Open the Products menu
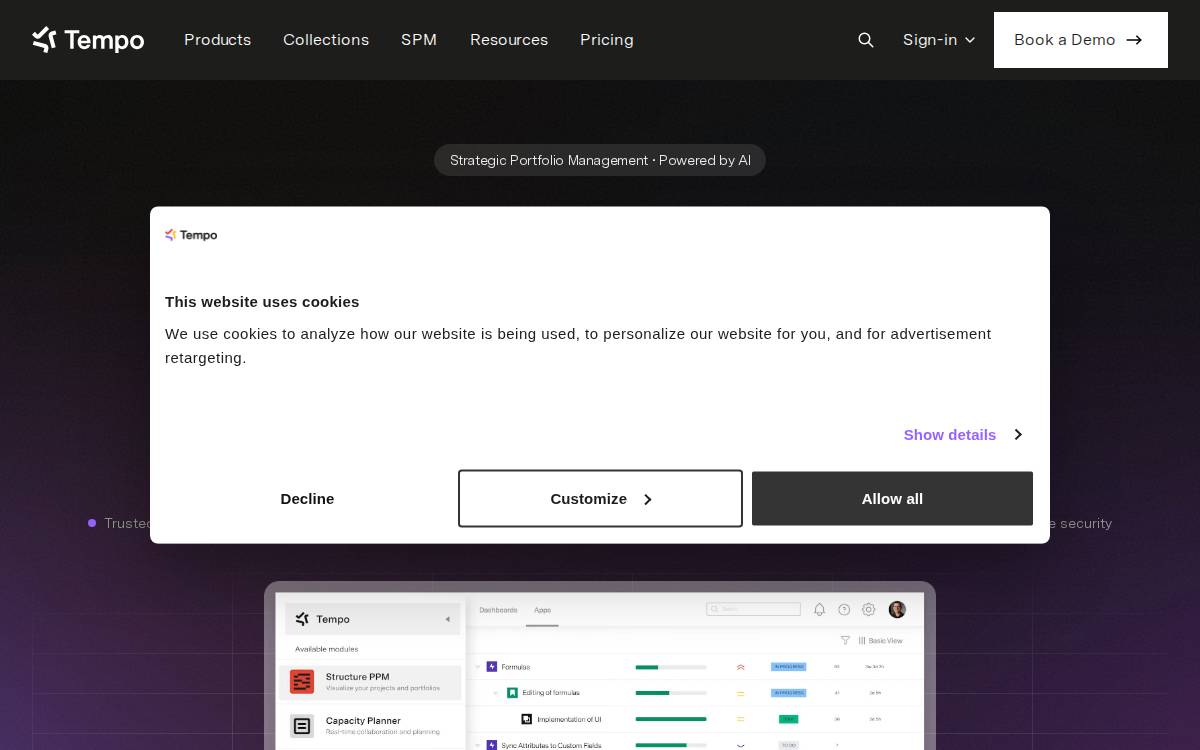Image resolution: width=1200 pixels, height=750 pixels. tap(217, 40)
